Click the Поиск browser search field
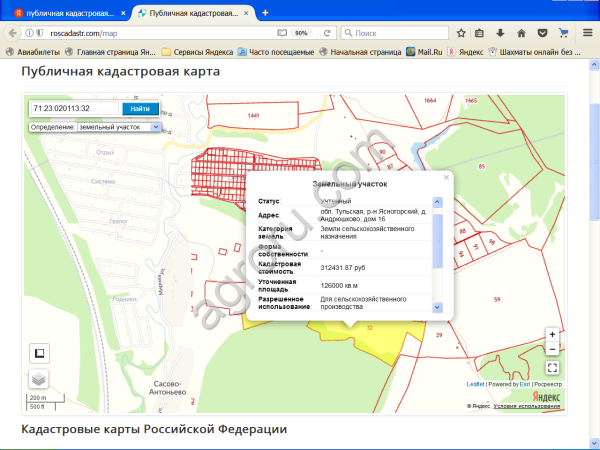 tap(395, 33)
